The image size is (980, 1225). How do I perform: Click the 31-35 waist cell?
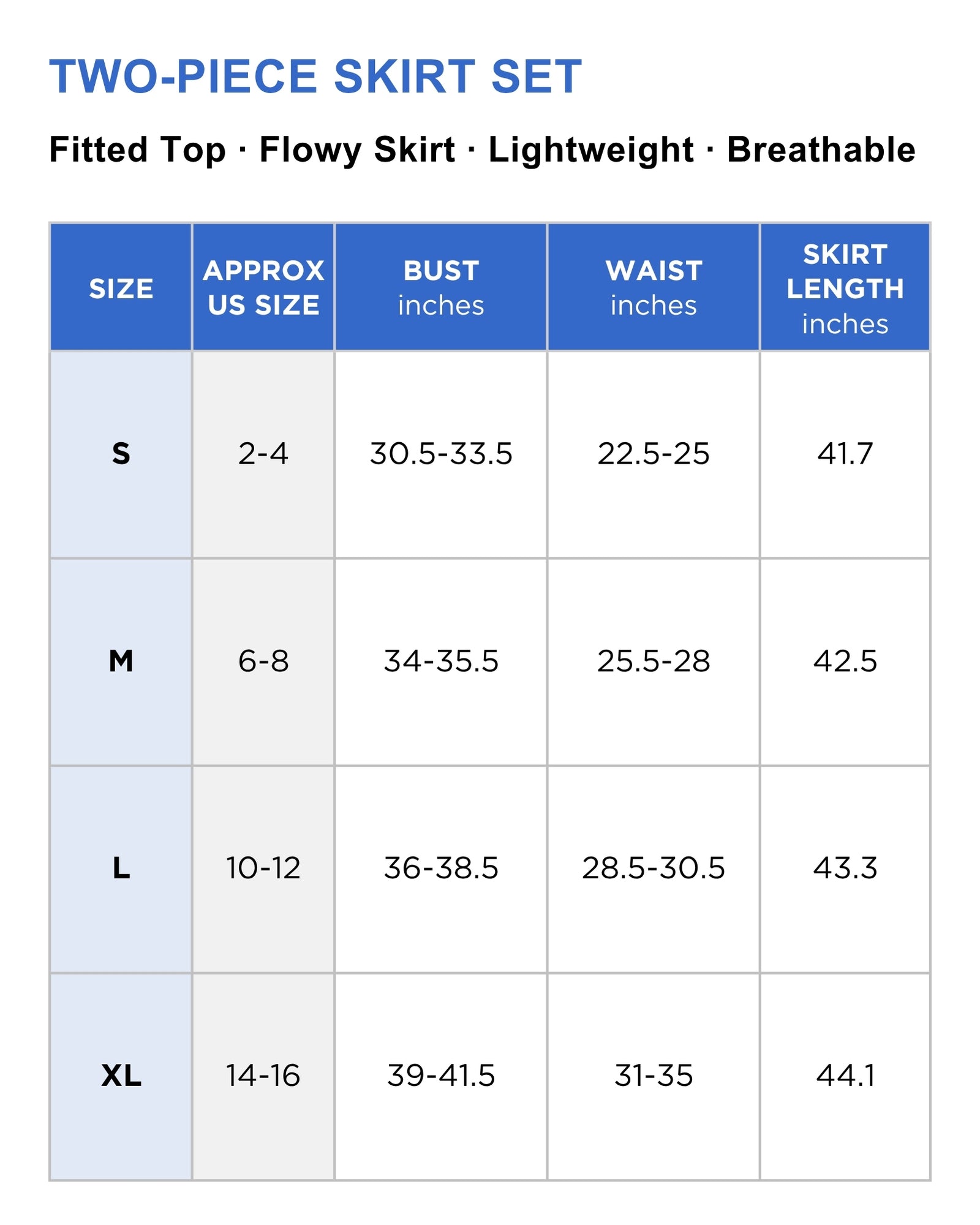(654, 1076)
